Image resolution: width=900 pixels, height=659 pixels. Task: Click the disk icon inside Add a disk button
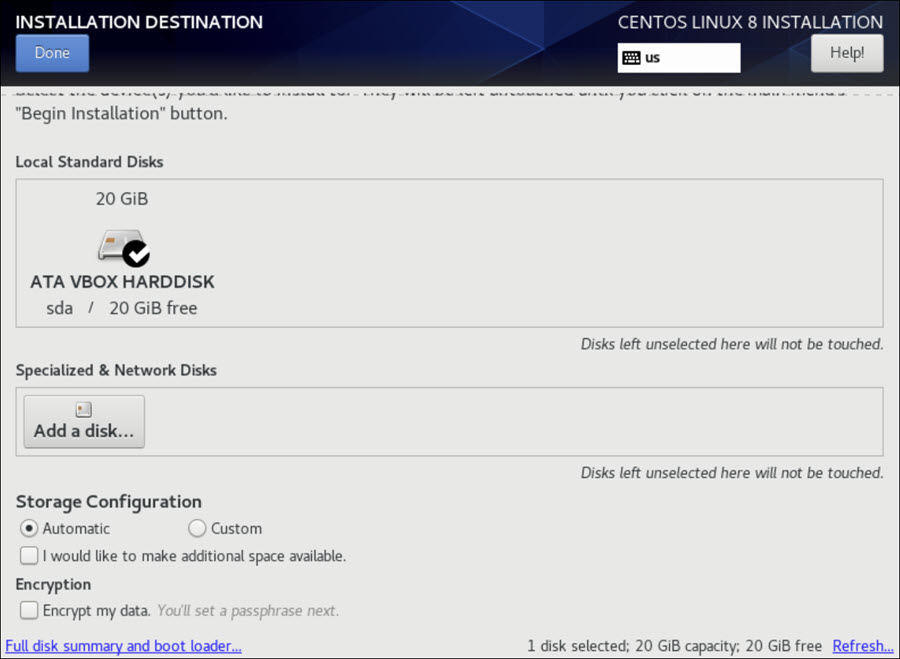(x=83, y=408)
